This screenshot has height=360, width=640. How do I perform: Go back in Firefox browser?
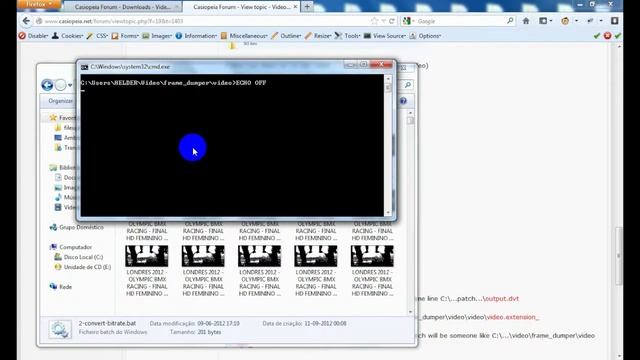point(27,21)
